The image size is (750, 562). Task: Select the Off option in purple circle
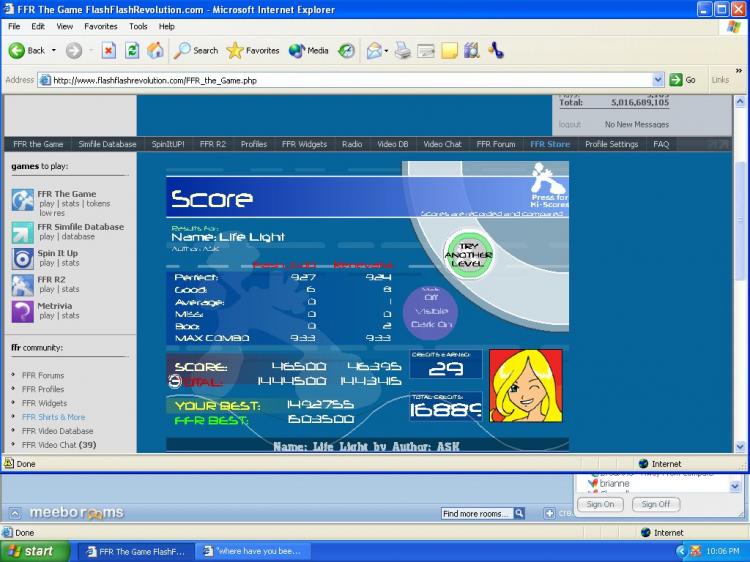(431, 297)
